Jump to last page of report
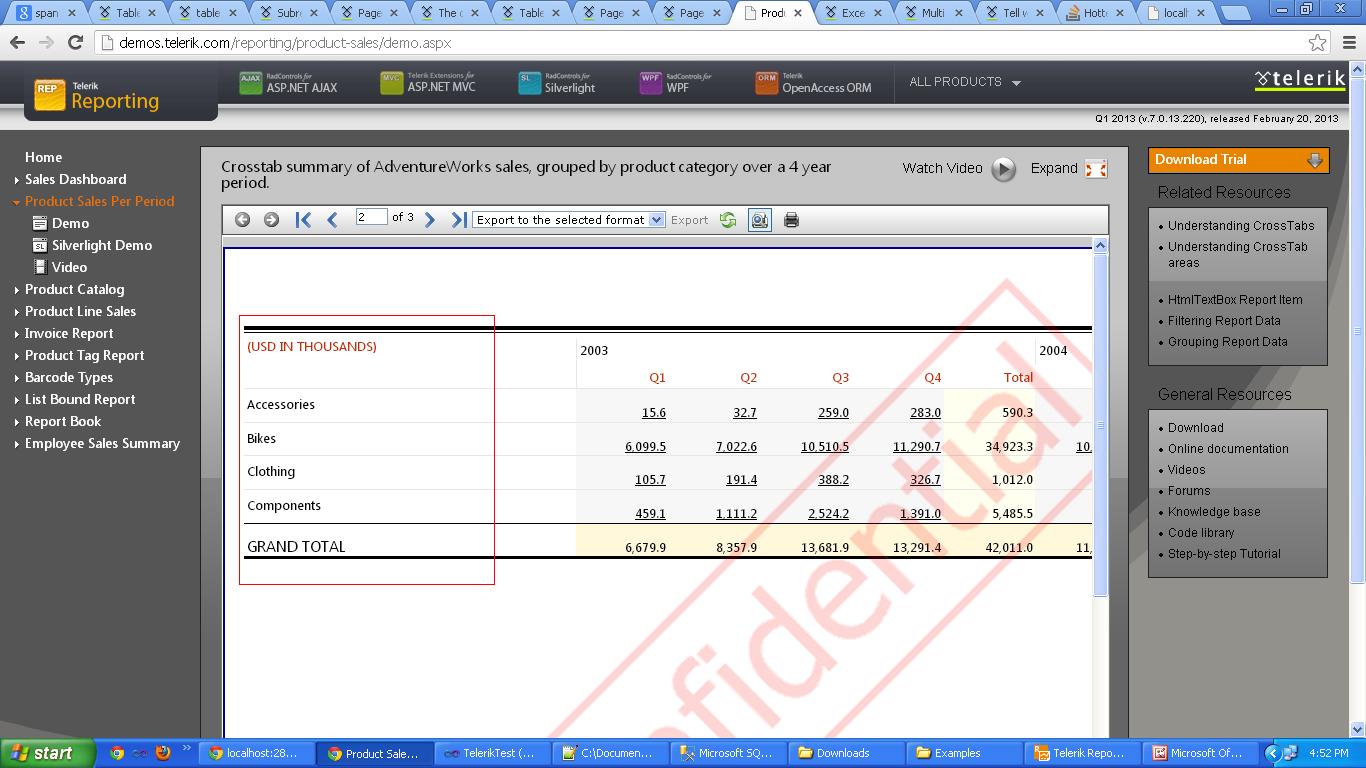The width and height of the screenshot is (1366, 768). coord(459,220)
